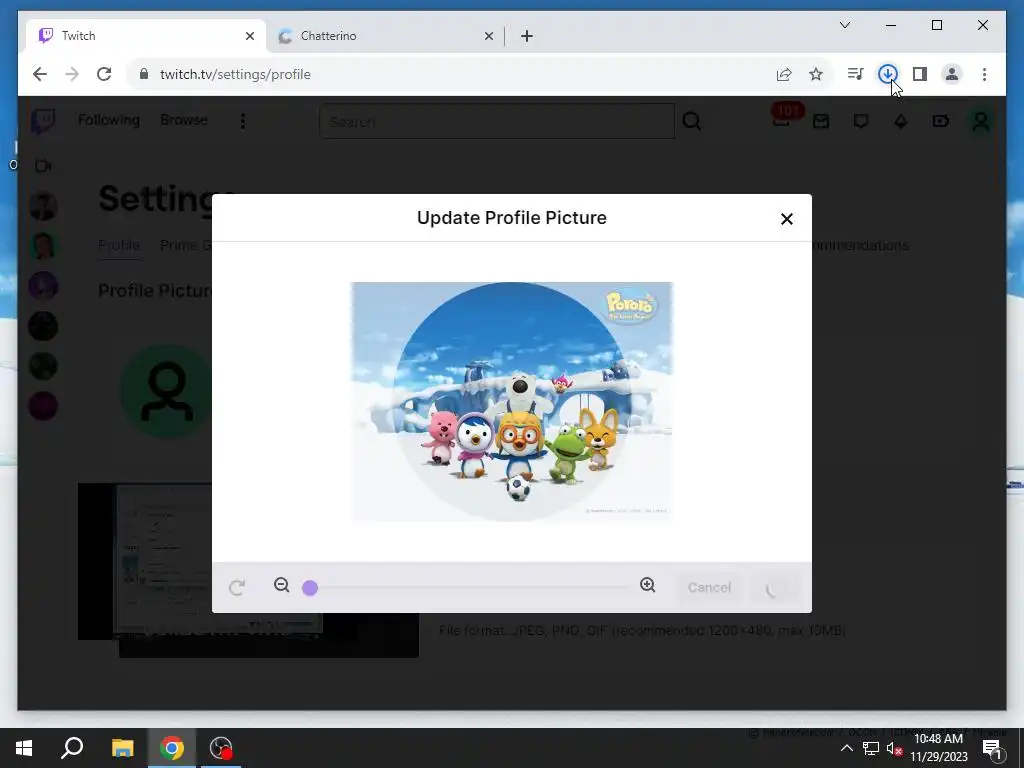This screenshot has width=1024, height=768.
Task: Open the Get Bits icon
Action: coord(901,121)
